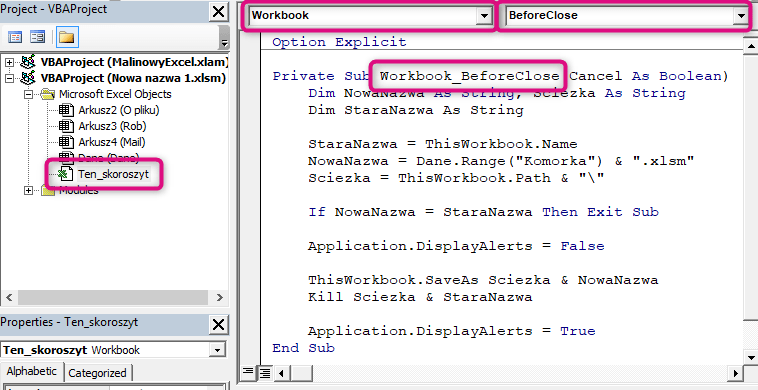The image size is (758, 390).
Task: Click Application.DisplayAlerts = False line
Action: pos(456,246)
